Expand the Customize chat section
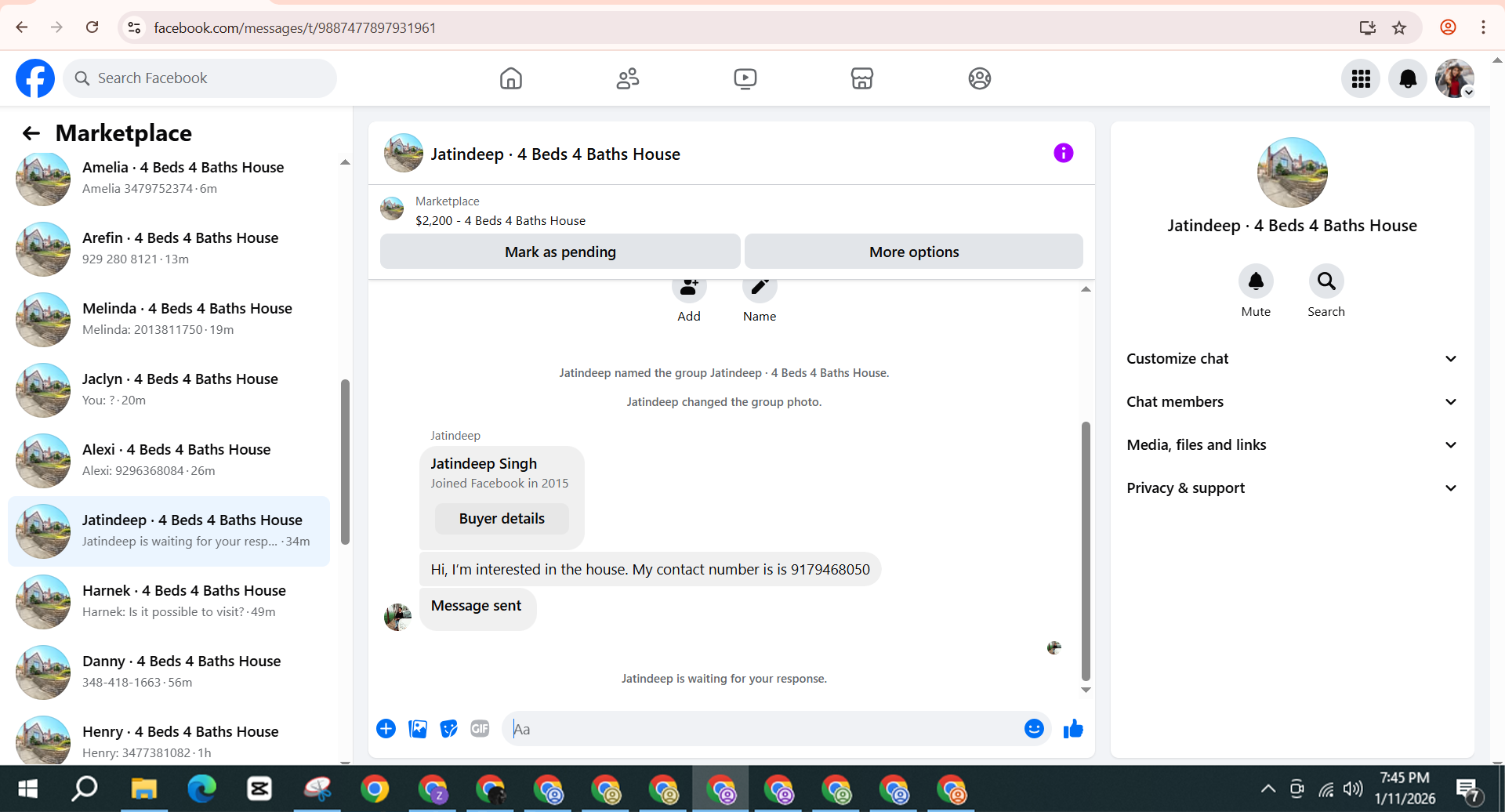Image resolution: width=1505 pixels, height=812 pixels. (1292, 358)
